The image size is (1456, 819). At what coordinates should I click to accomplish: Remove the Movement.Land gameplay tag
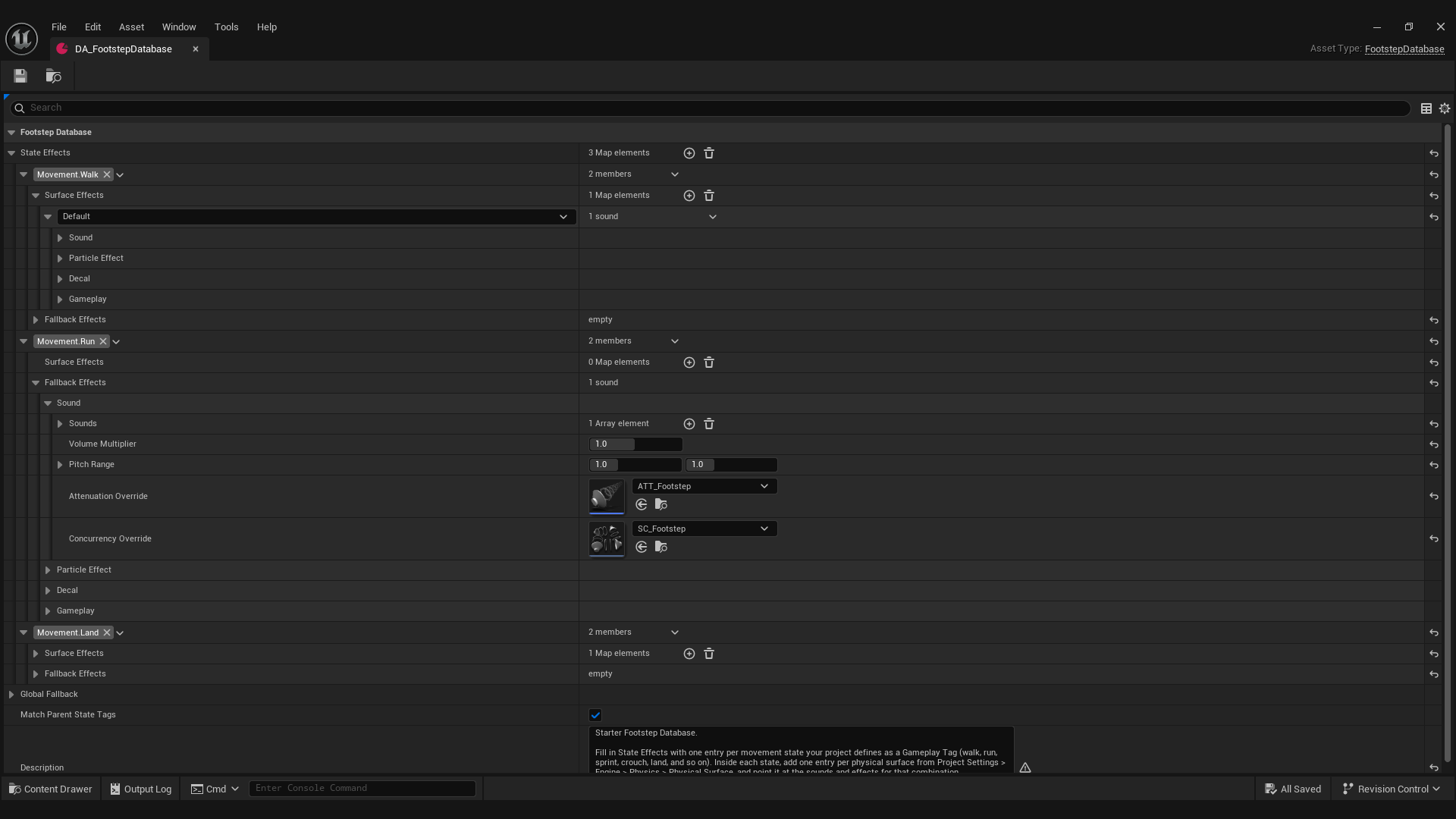click(107, 632)
